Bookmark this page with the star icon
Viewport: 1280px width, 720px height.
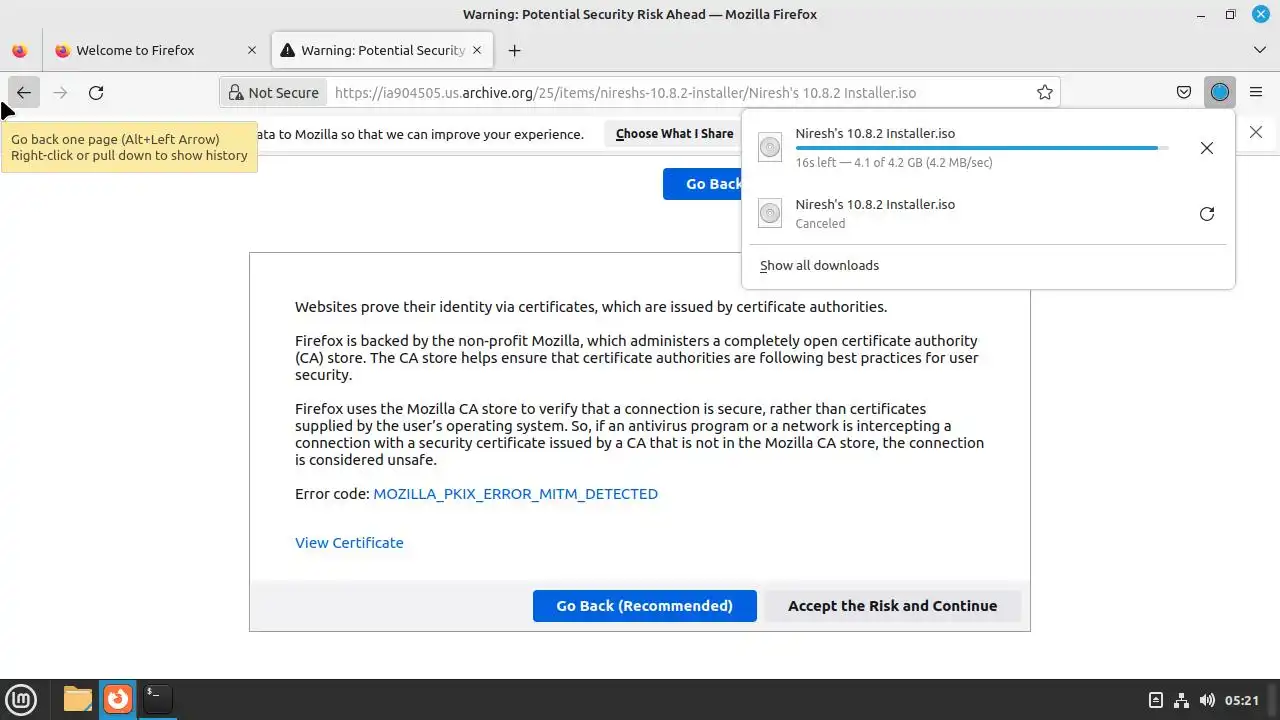tap(1045, 93)
